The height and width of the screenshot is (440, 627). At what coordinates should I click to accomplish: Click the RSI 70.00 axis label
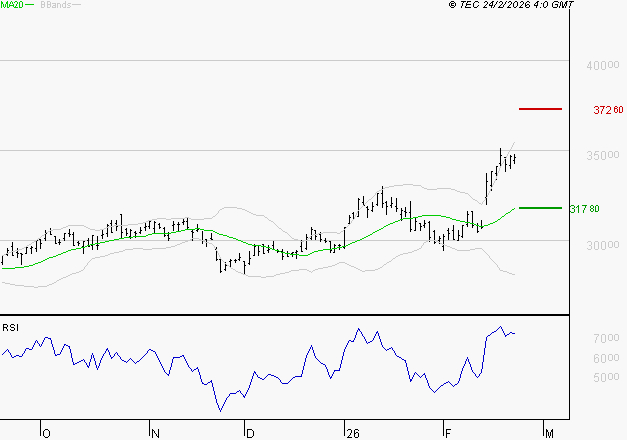pyautogui.click(x=606, y=338)
